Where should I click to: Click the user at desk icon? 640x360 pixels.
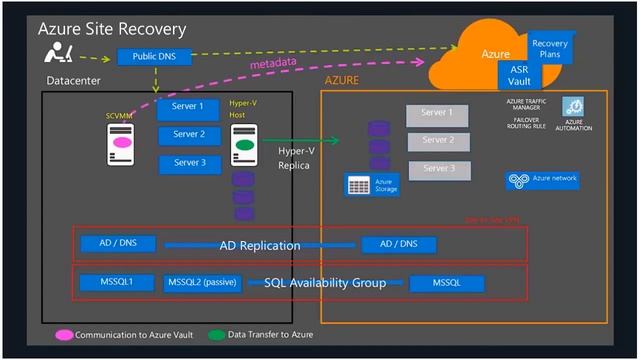point(58,52)
